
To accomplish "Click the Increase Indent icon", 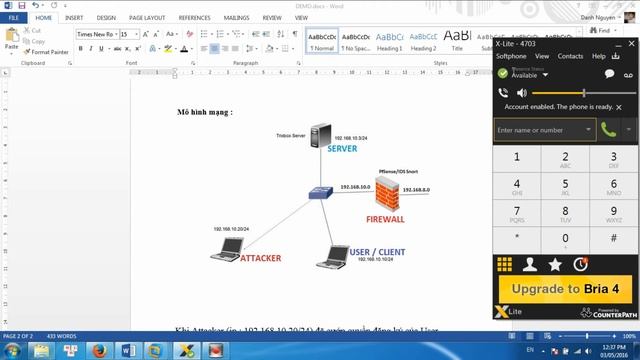I will pos(266,34).
